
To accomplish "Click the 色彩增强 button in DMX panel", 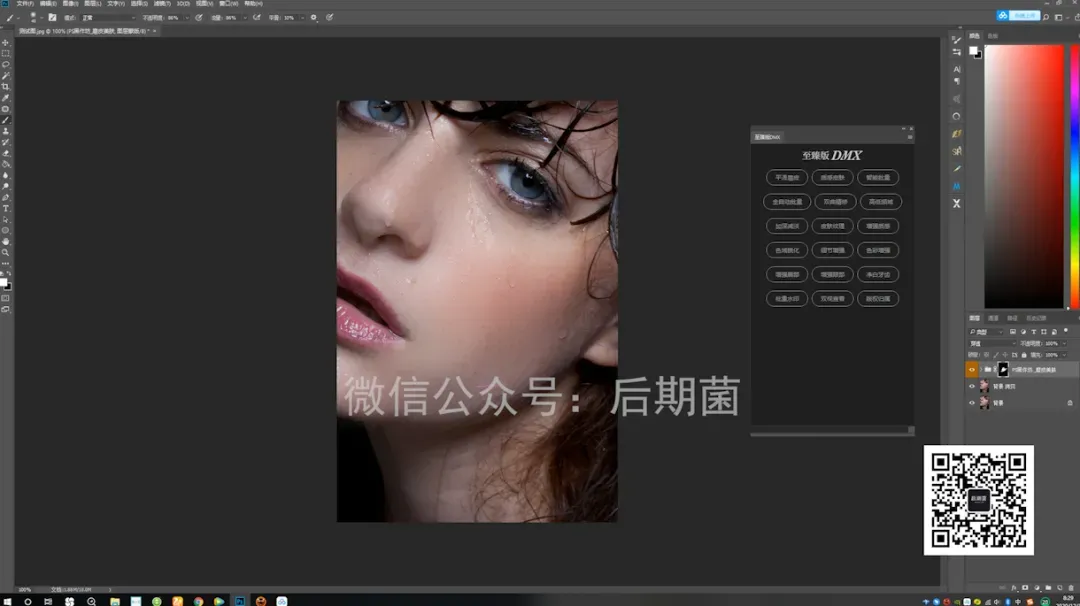I will 878,250.
